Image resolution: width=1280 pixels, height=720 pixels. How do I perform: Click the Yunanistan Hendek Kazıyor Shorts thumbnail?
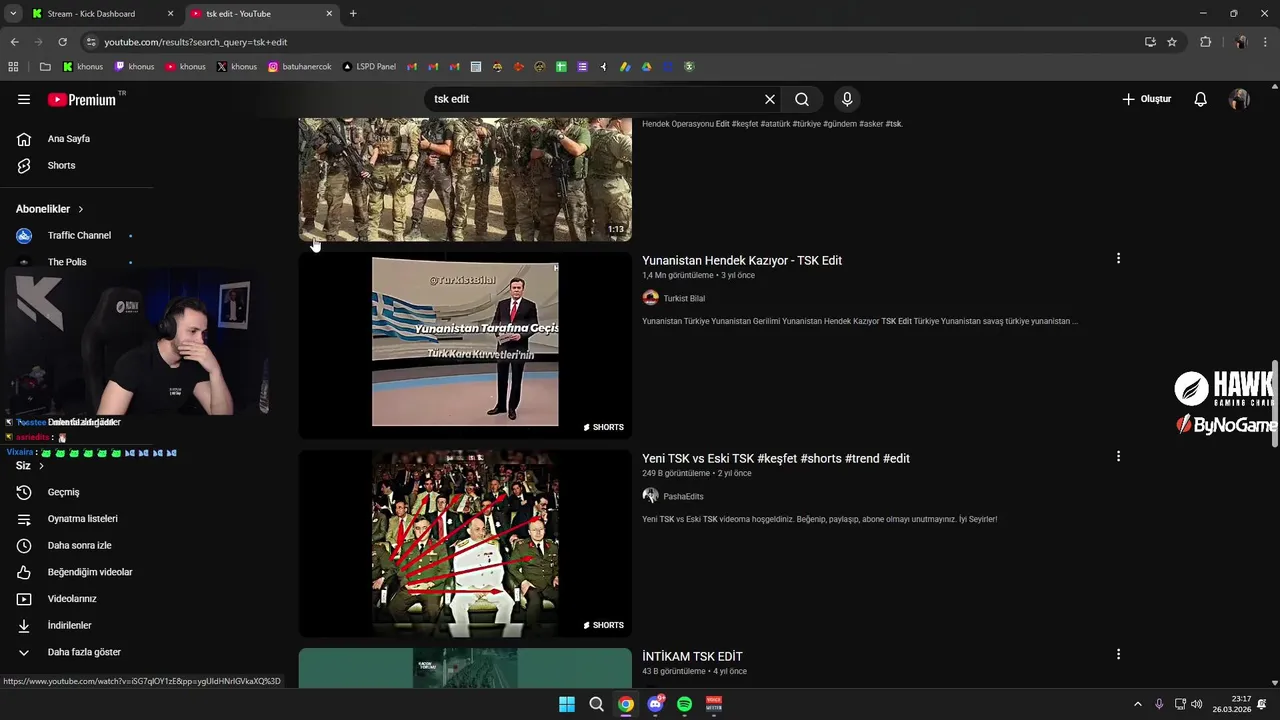click(465, 345)
